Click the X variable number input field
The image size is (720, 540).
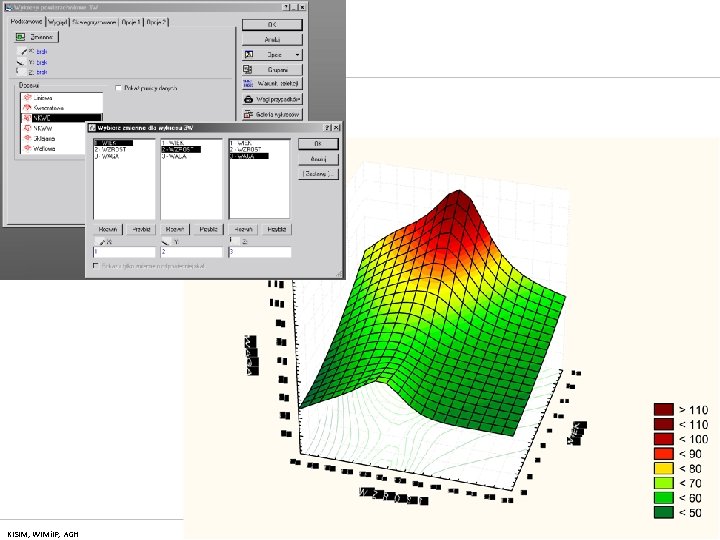point(124,252)
